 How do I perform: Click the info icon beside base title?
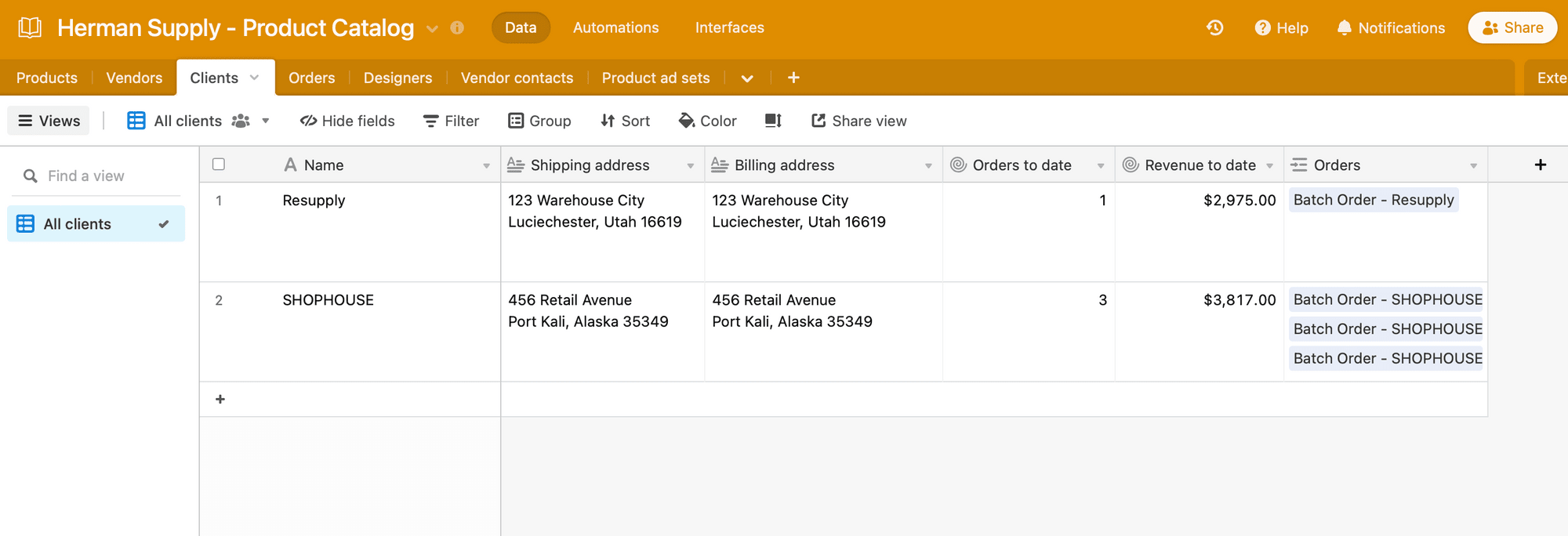point(457,28)
